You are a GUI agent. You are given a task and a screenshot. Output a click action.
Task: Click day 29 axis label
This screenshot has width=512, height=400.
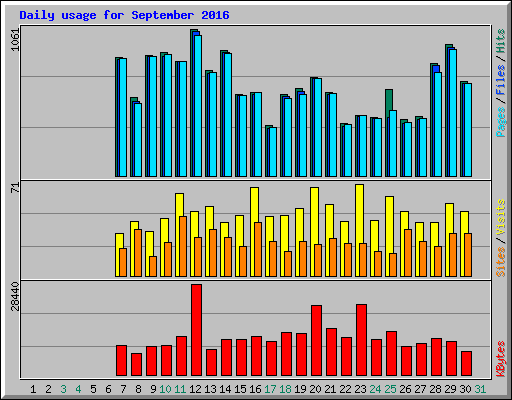point(450,389)
